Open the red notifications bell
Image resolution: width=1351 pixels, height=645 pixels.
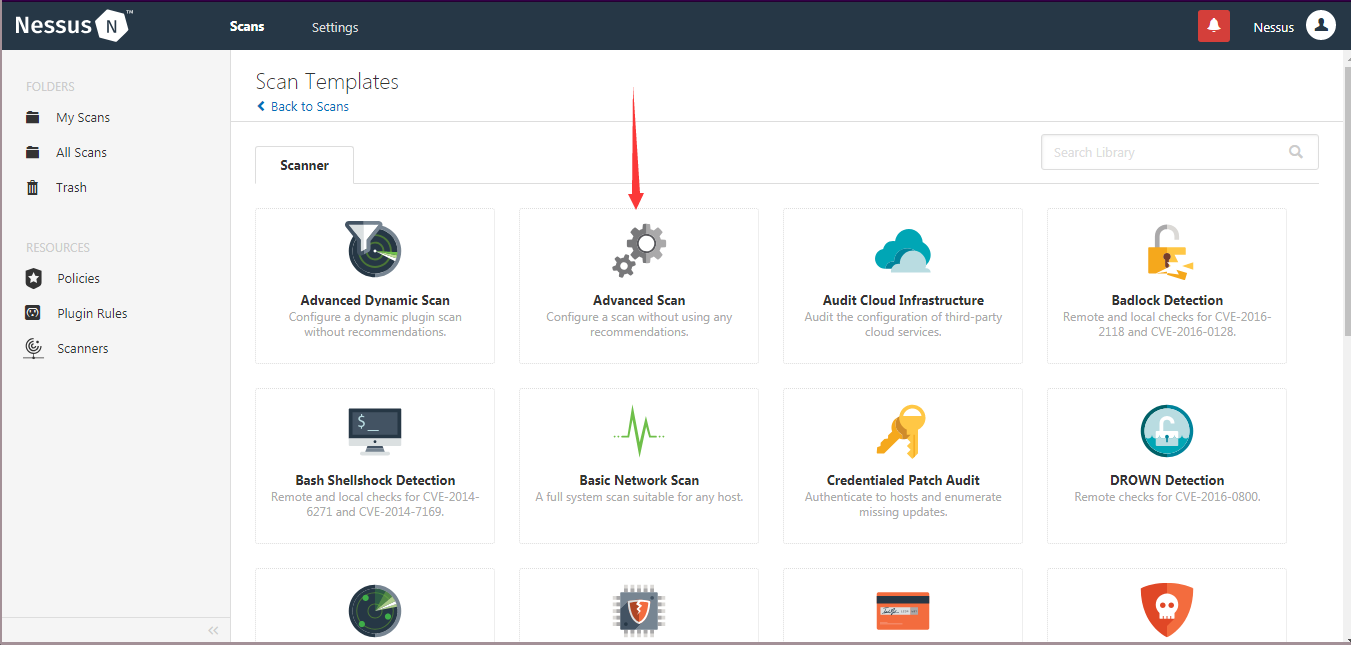(x=1214, y=26)
